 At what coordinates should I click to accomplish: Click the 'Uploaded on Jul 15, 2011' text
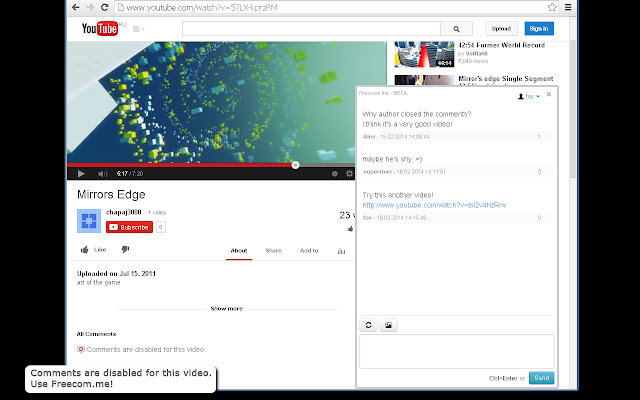click(116, 273)
